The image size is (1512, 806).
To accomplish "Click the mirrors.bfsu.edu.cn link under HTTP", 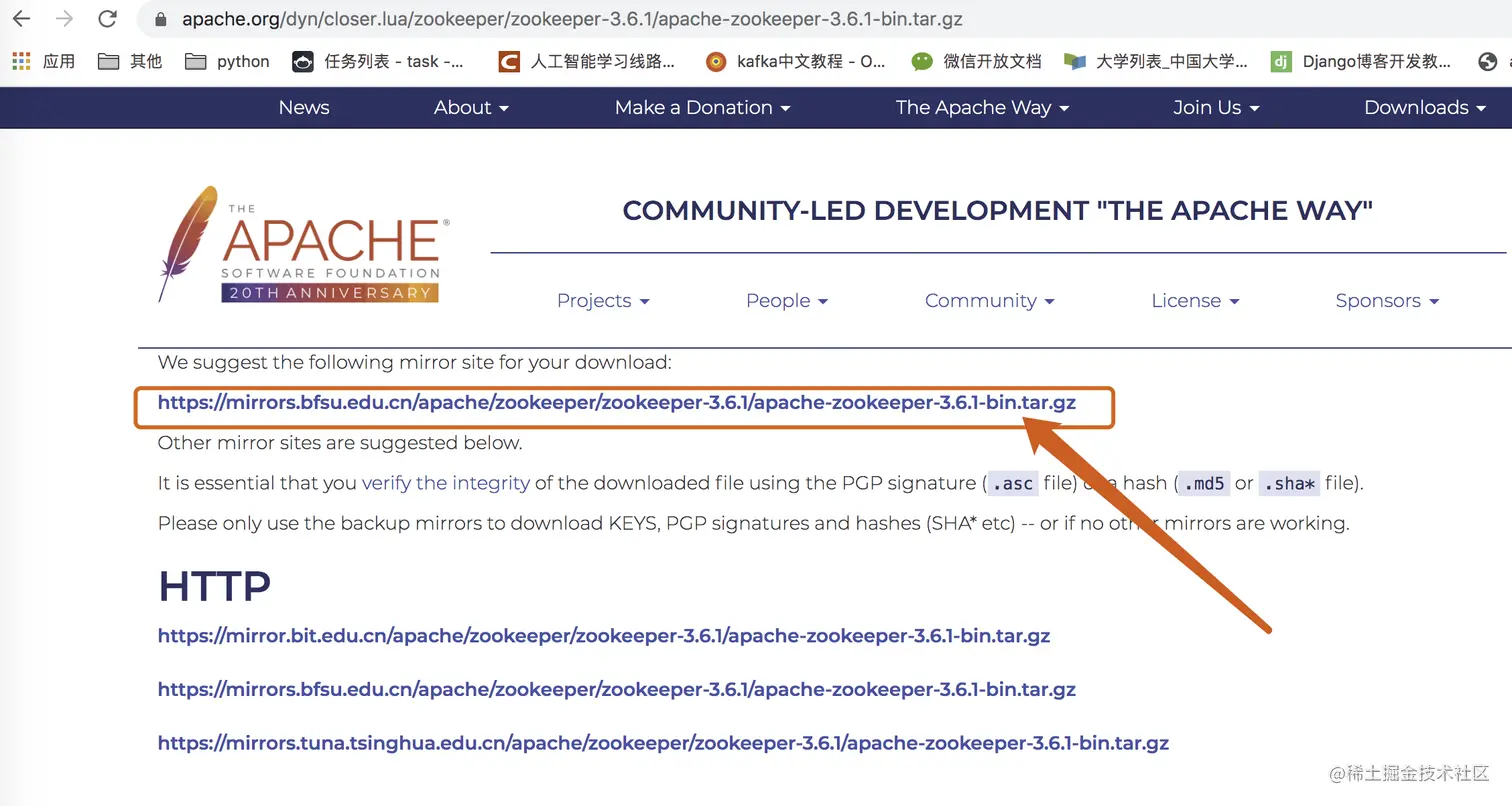I will [617, 689].
